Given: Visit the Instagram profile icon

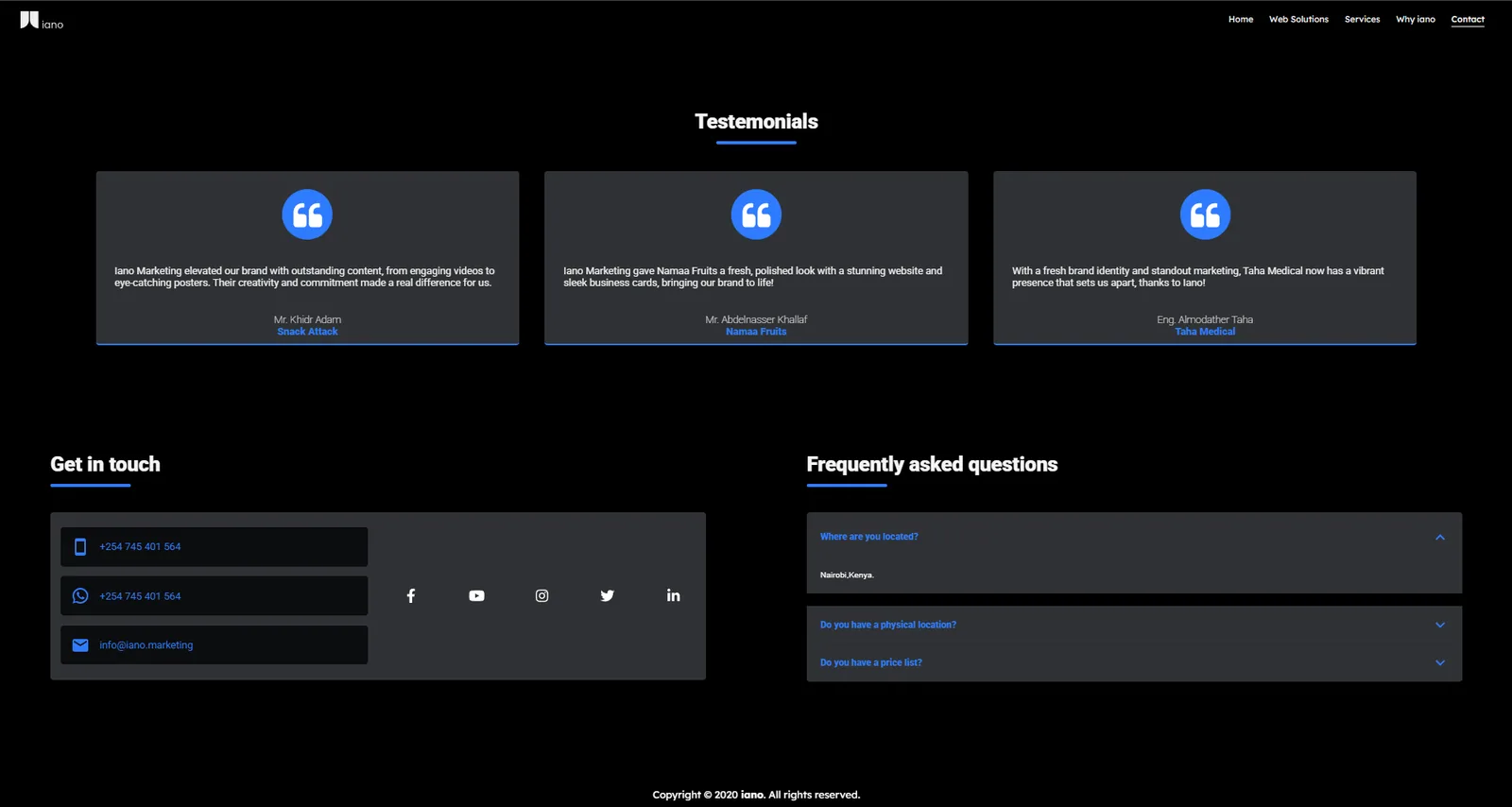Looking at the screenshot, I should coord(541,595).
